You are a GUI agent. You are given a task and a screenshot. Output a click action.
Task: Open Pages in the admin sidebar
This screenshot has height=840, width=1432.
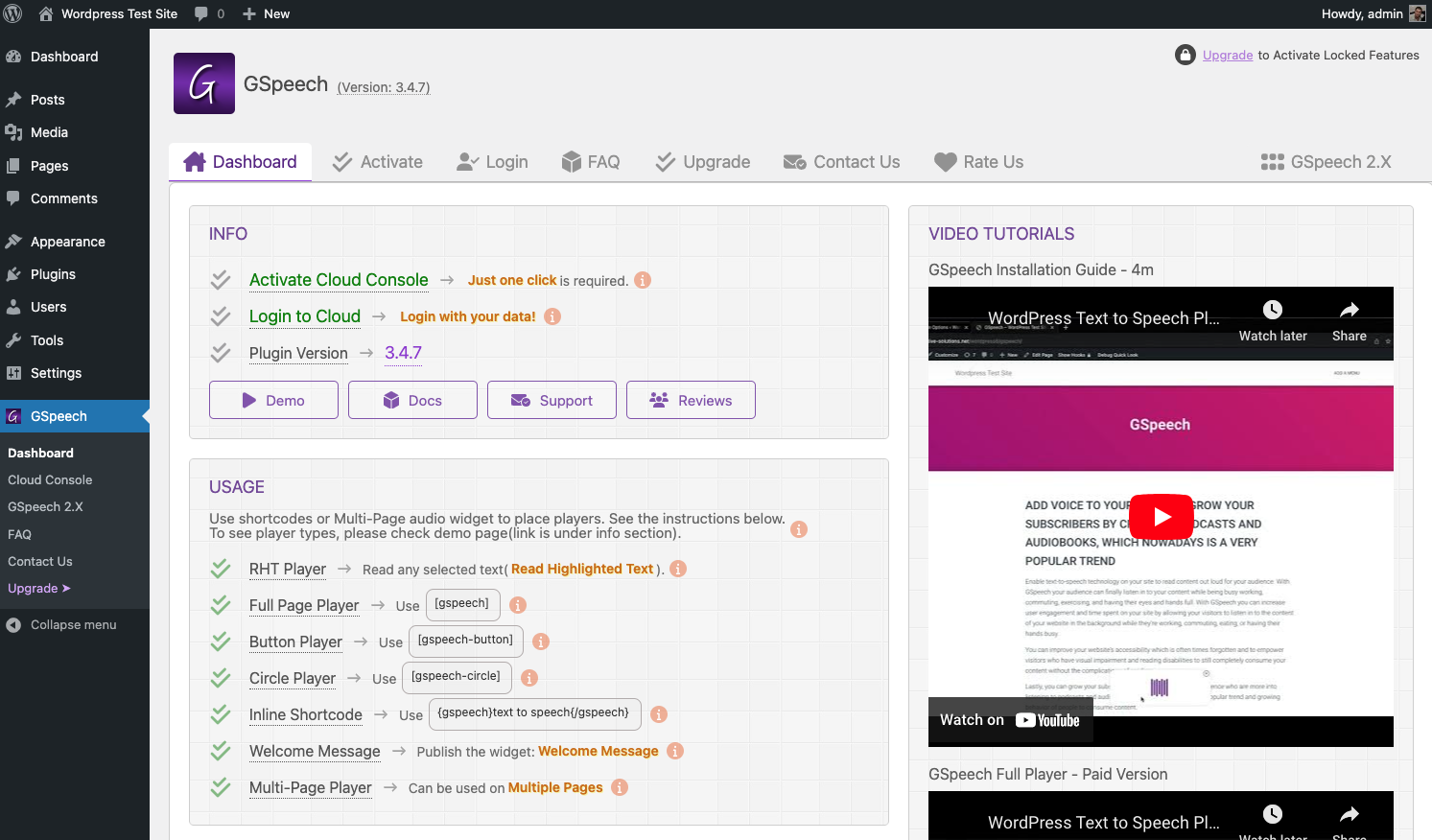click(x=75, y=166)
